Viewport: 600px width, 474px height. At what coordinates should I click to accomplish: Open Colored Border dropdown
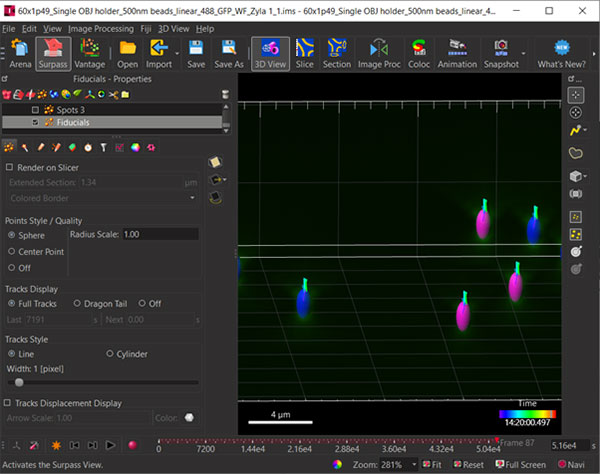pyautogui.click(x=103, y=198)
